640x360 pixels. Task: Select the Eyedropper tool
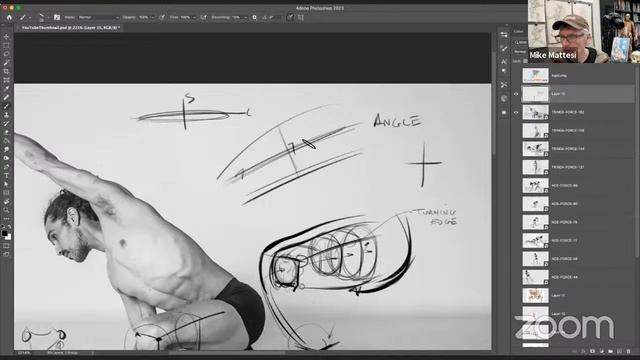[x=6, y=89]
